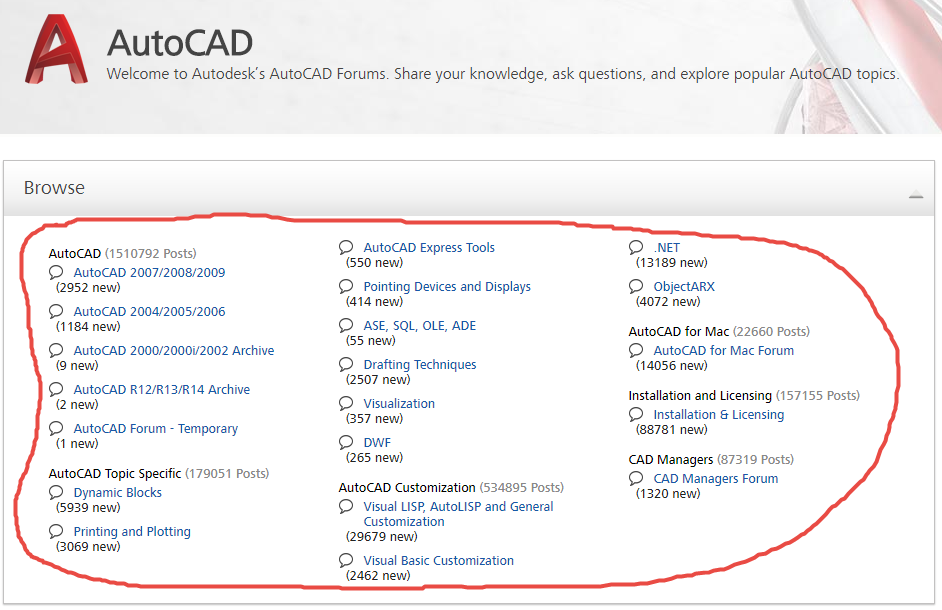Click speech bubble beside AutoCAD Express Tools
Screen dimensions: 942x610
[345, 248]
